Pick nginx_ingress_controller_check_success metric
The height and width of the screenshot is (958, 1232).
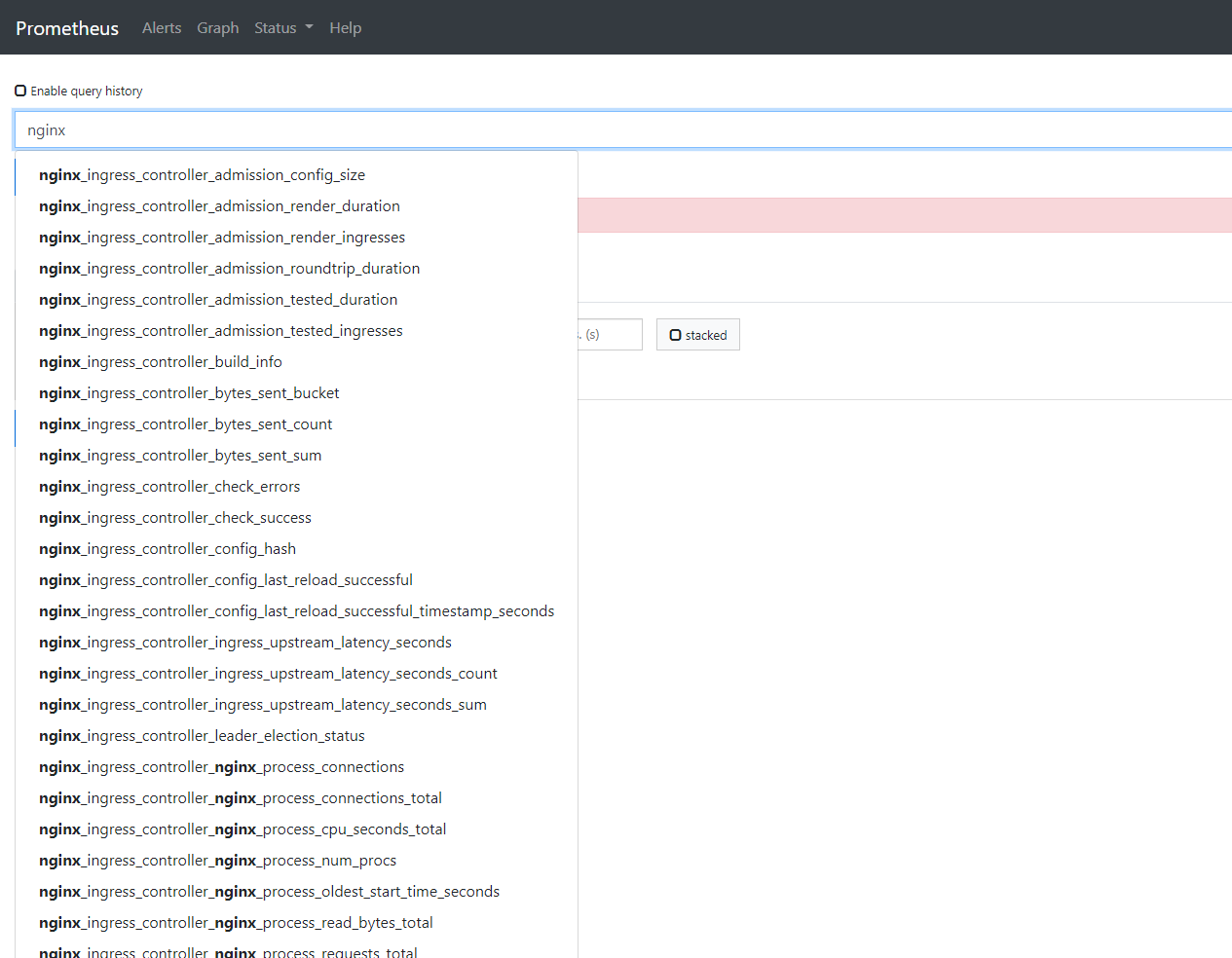click(297, 518)
